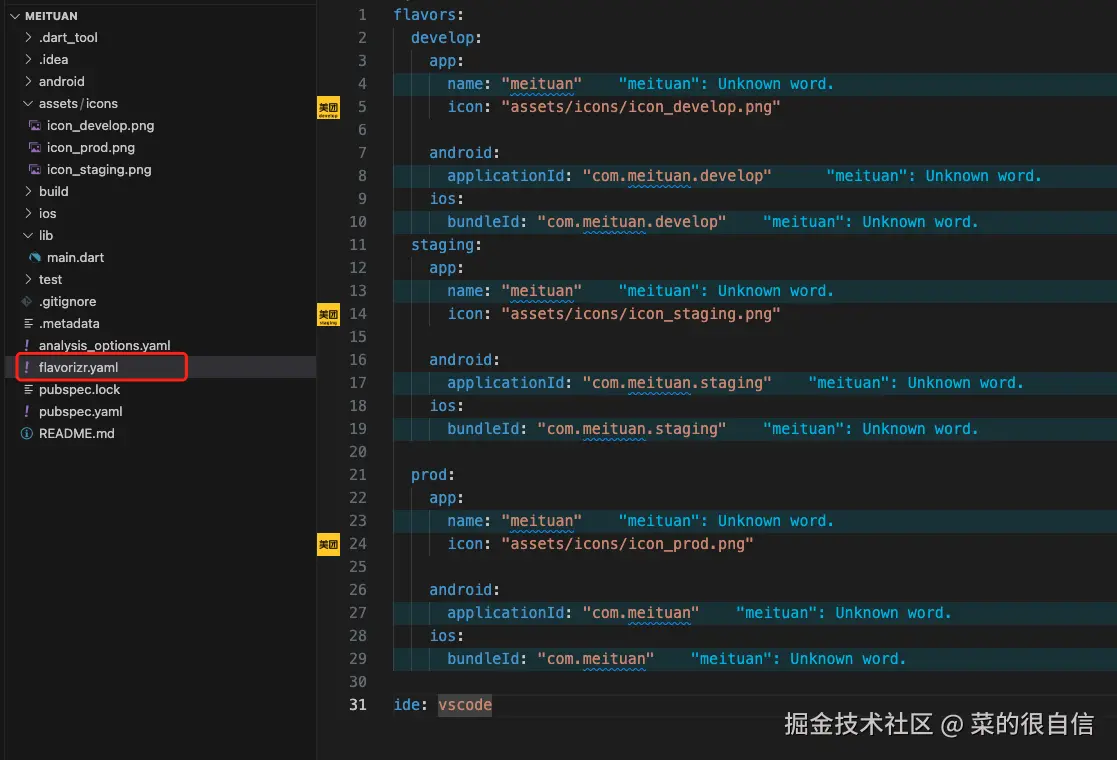Image resolution: width=1117 pixels, height=760 pixels.
Task: Click the YAML icon beside flavorizr.yaml
Action: (27, 368)
